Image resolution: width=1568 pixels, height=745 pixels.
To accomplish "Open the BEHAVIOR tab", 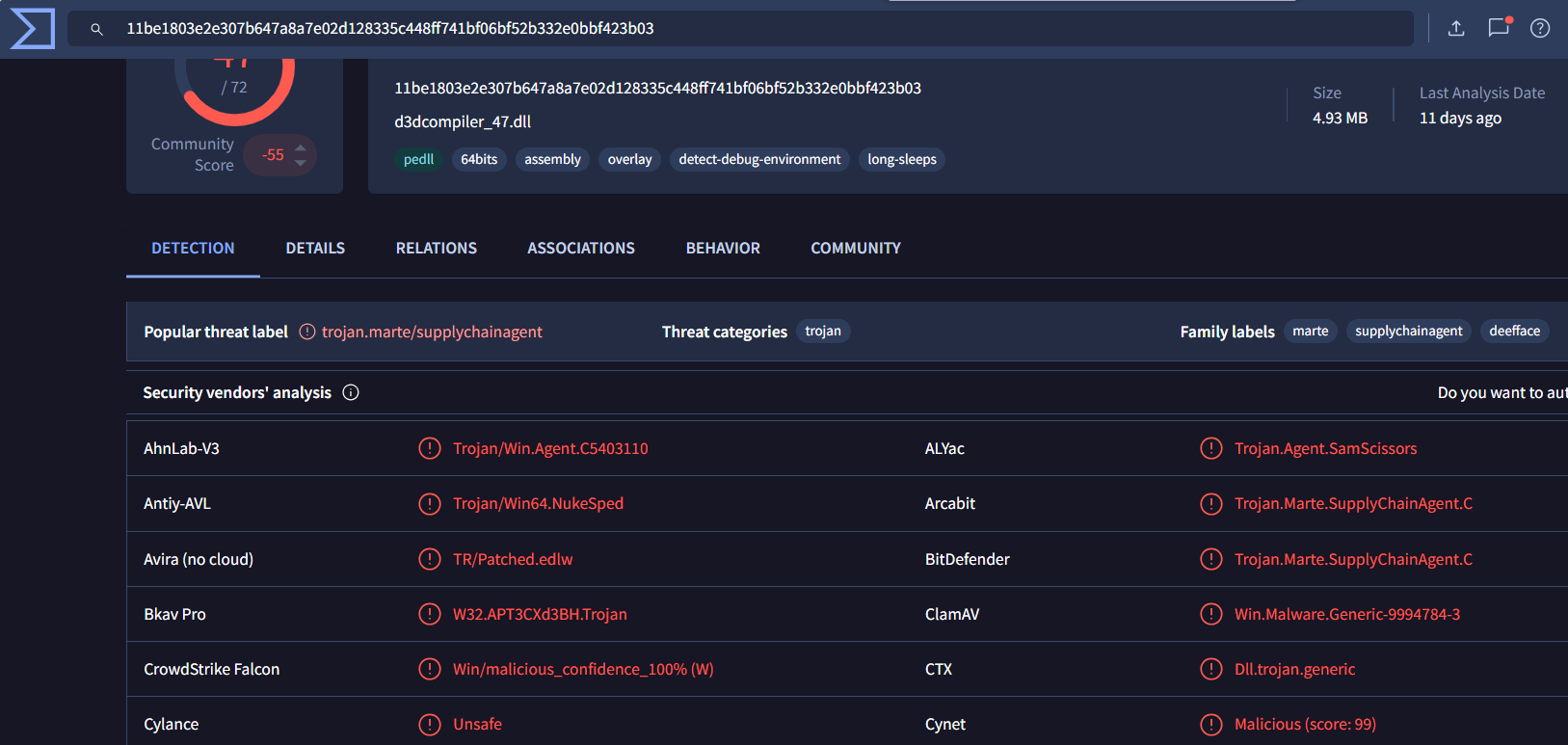I will (x=723, y=248).
